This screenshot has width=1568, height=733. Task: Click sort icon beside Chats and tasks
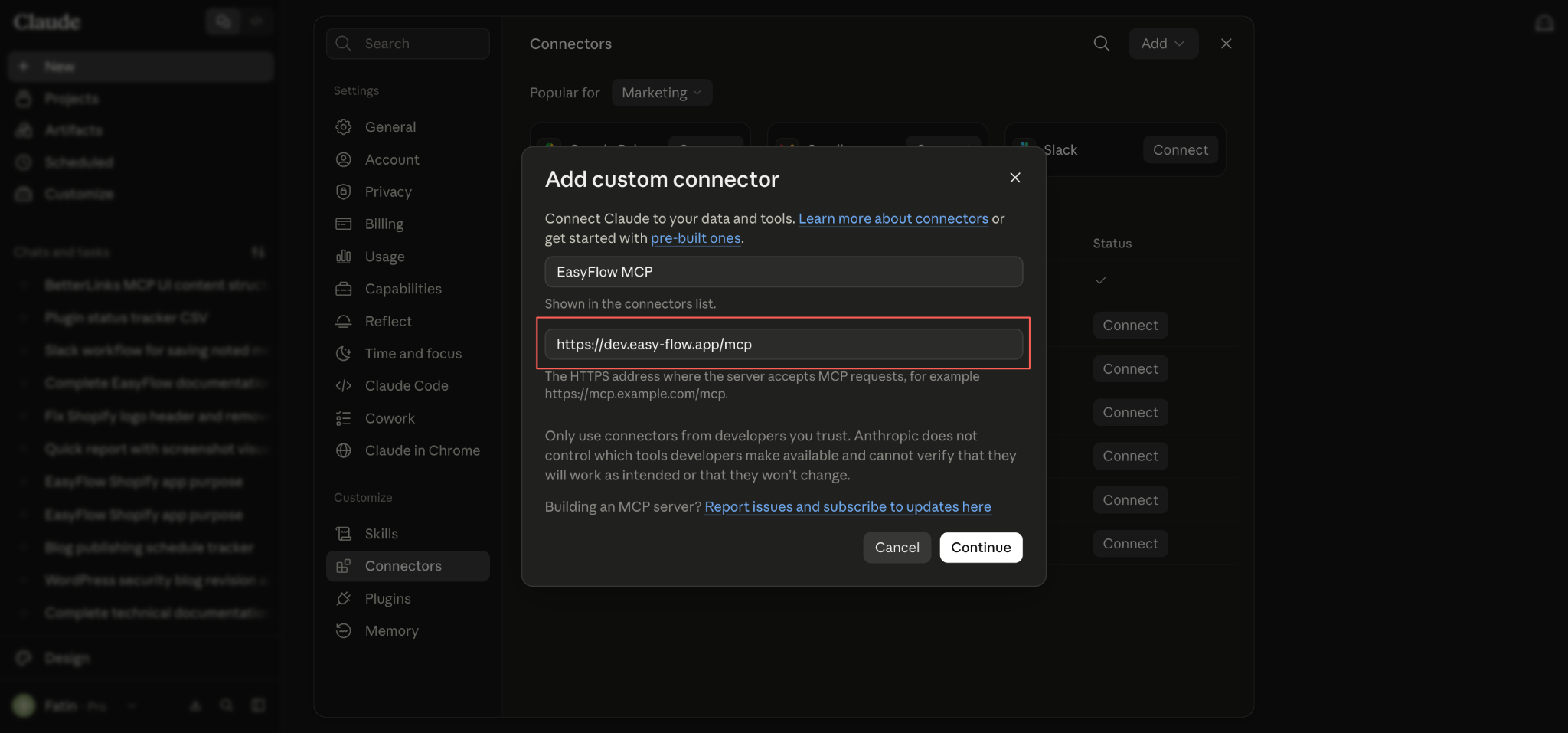click(x=258, y=252)
